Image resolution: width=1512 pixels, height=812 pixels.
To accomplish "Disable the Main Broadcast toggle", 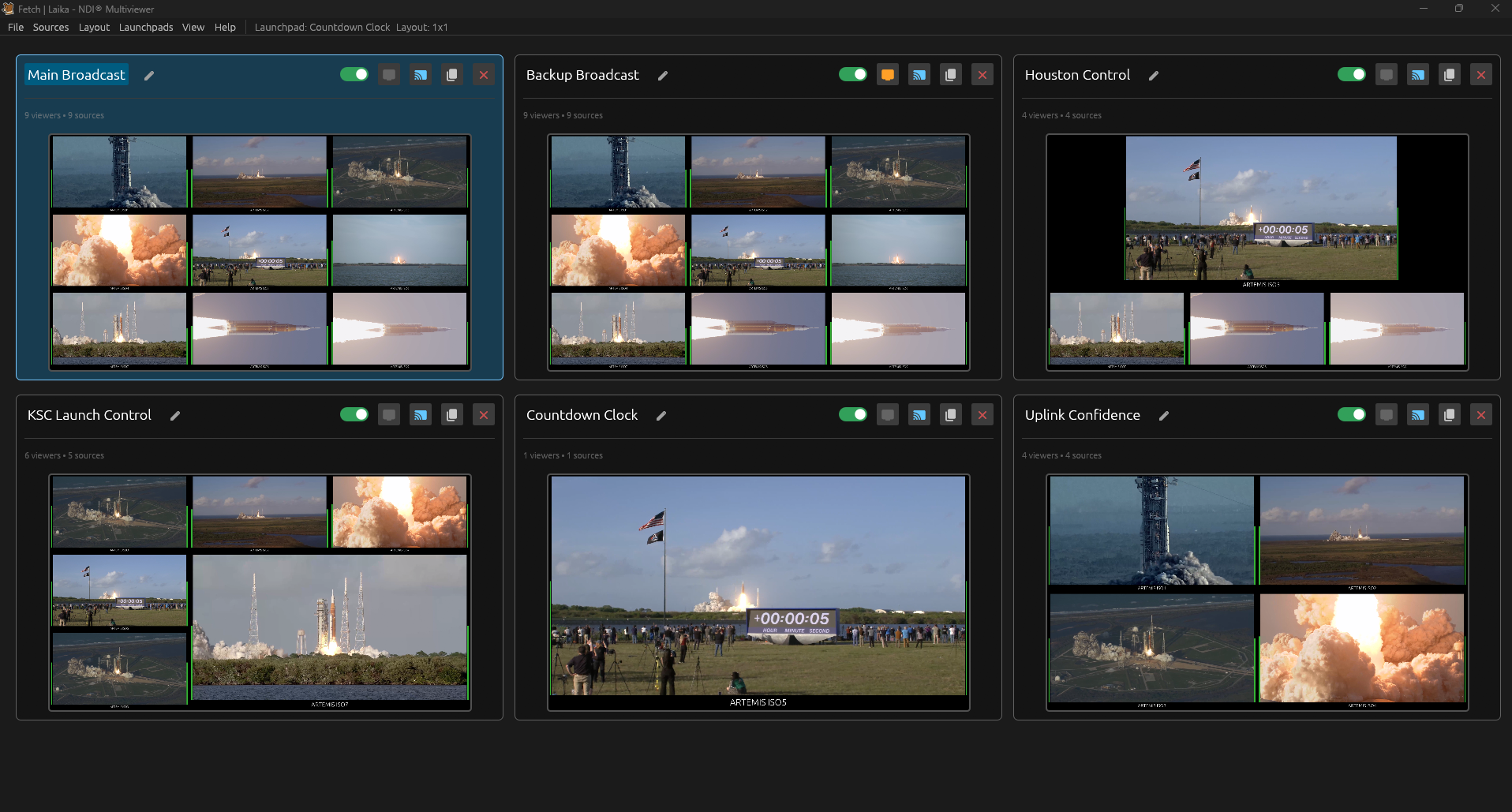I will [x=355, y=73].
